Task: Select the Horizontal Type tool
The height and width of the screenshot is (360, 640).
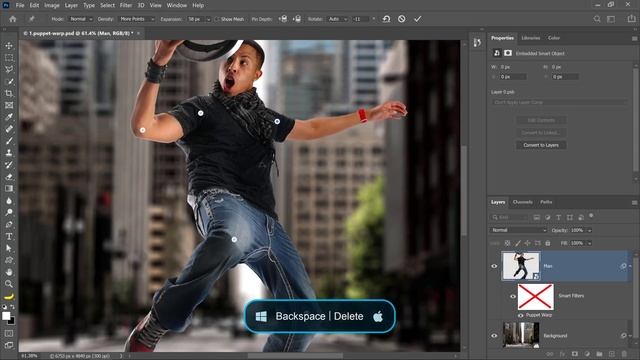Action: (9, 236)
